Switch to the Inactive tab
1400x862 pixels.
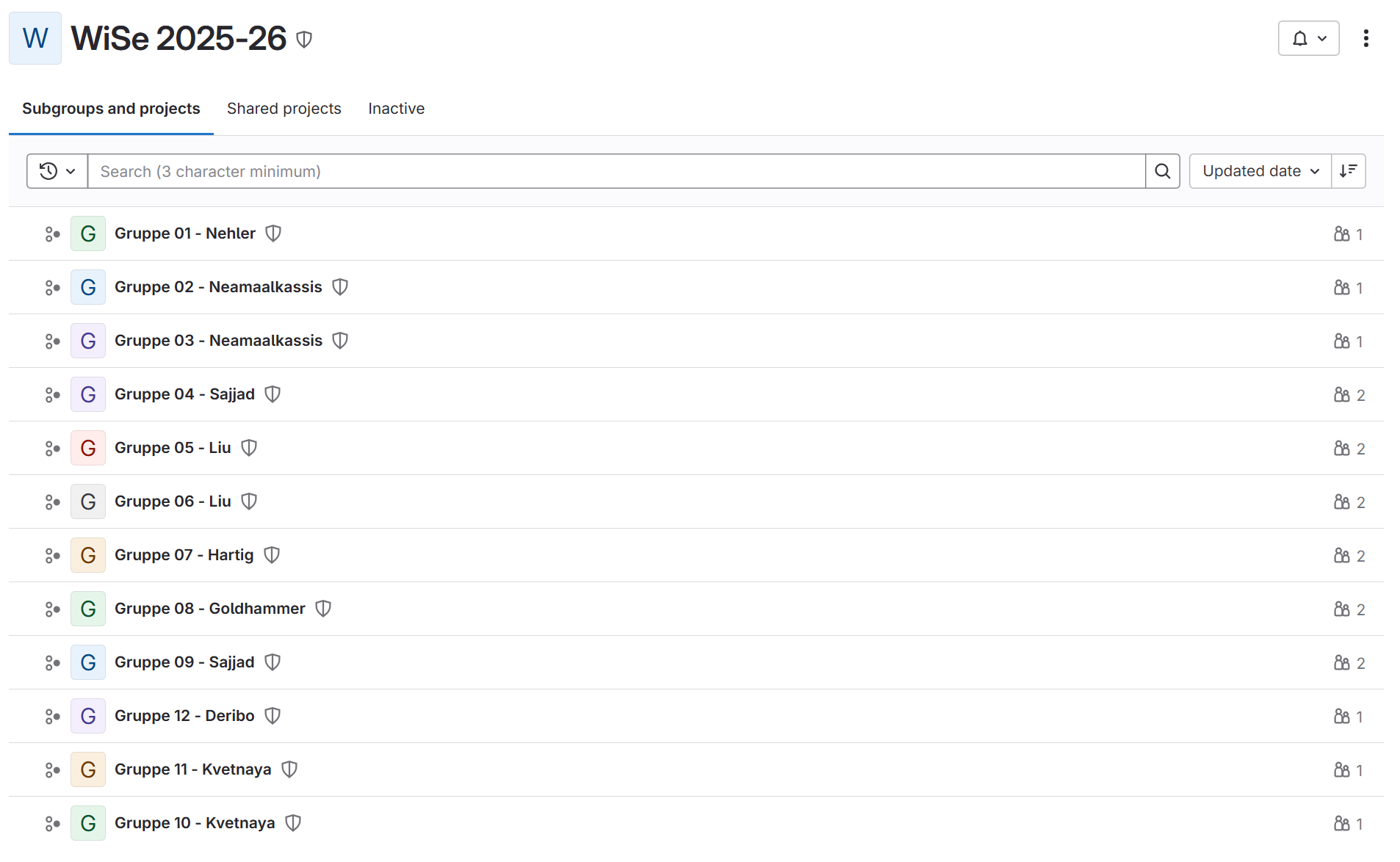click(x=396, y=109)
